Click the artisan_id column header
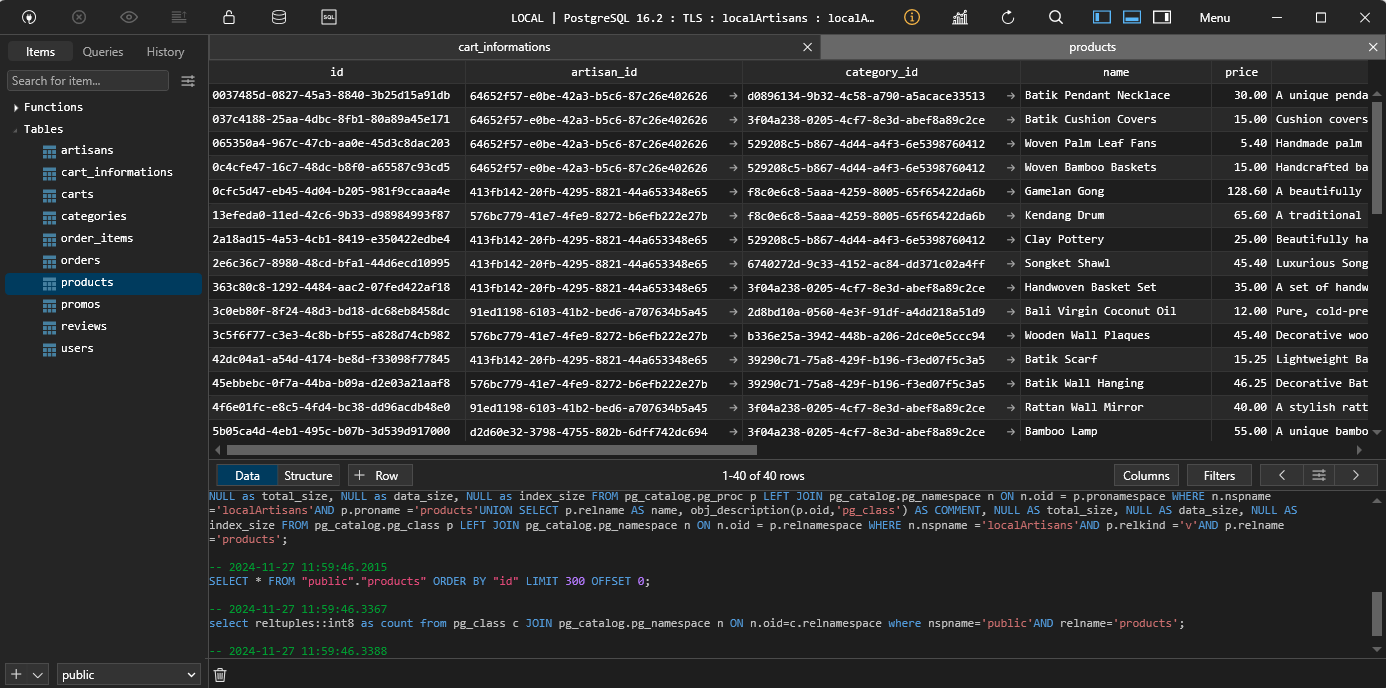The width and height of the screenshot is (1386, 688). coord(603,72)
